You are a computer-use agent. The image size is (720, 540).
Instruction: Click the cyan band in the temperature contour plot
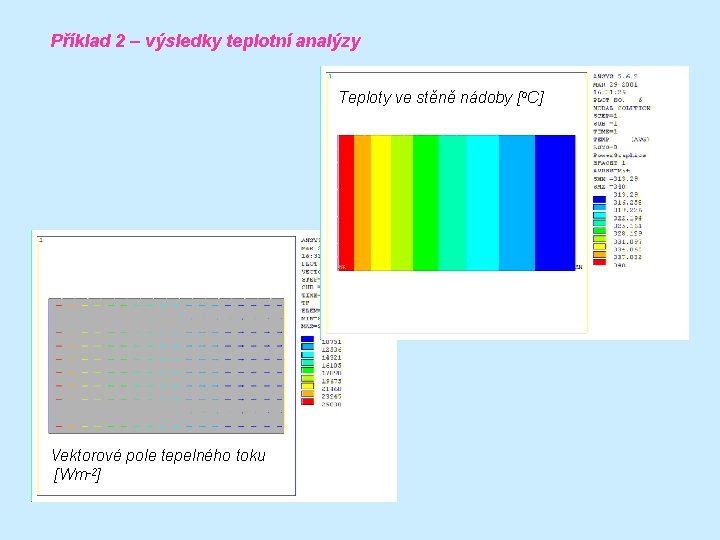click(483, 202)
